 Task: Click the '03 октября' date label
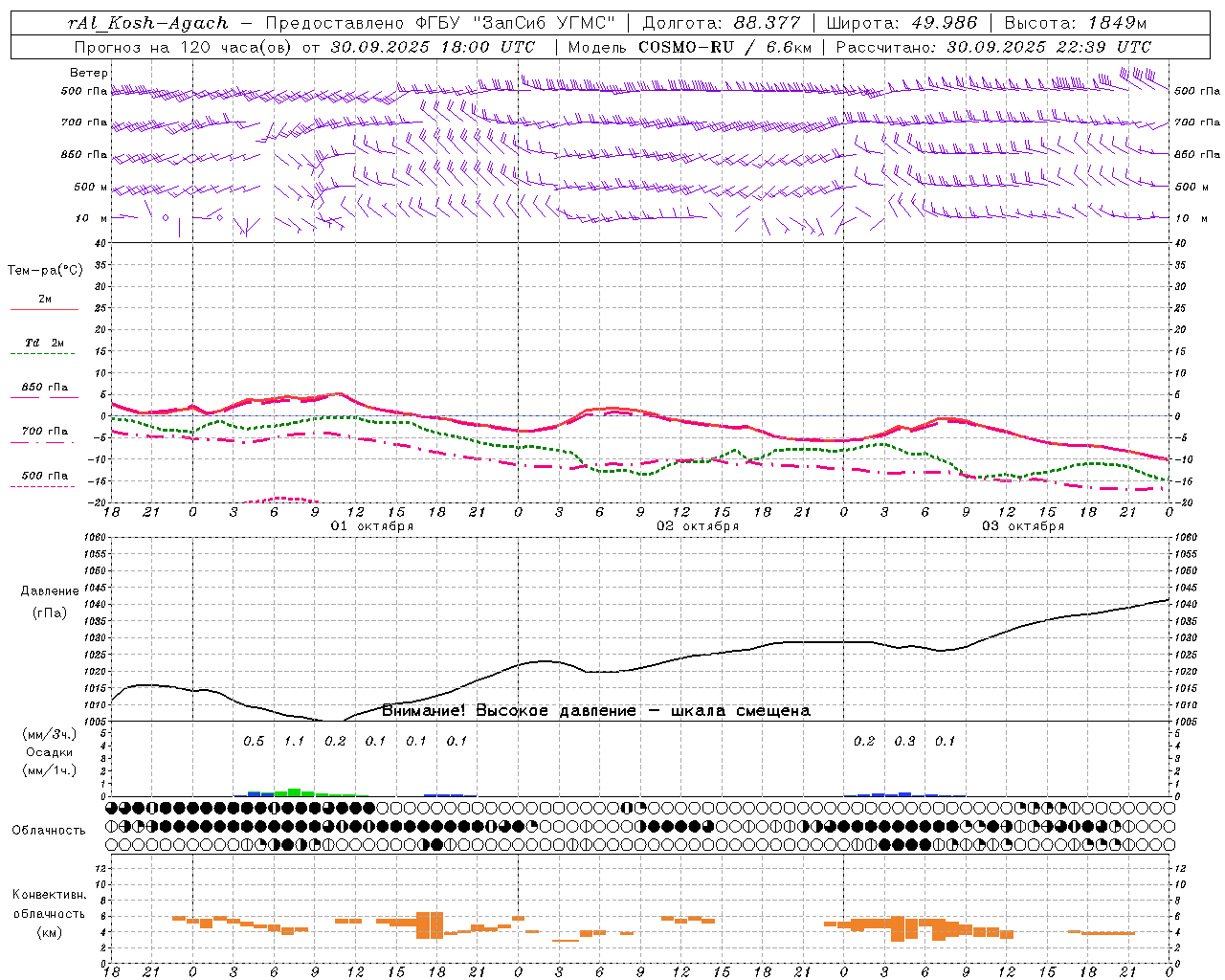coord(1023,526)
